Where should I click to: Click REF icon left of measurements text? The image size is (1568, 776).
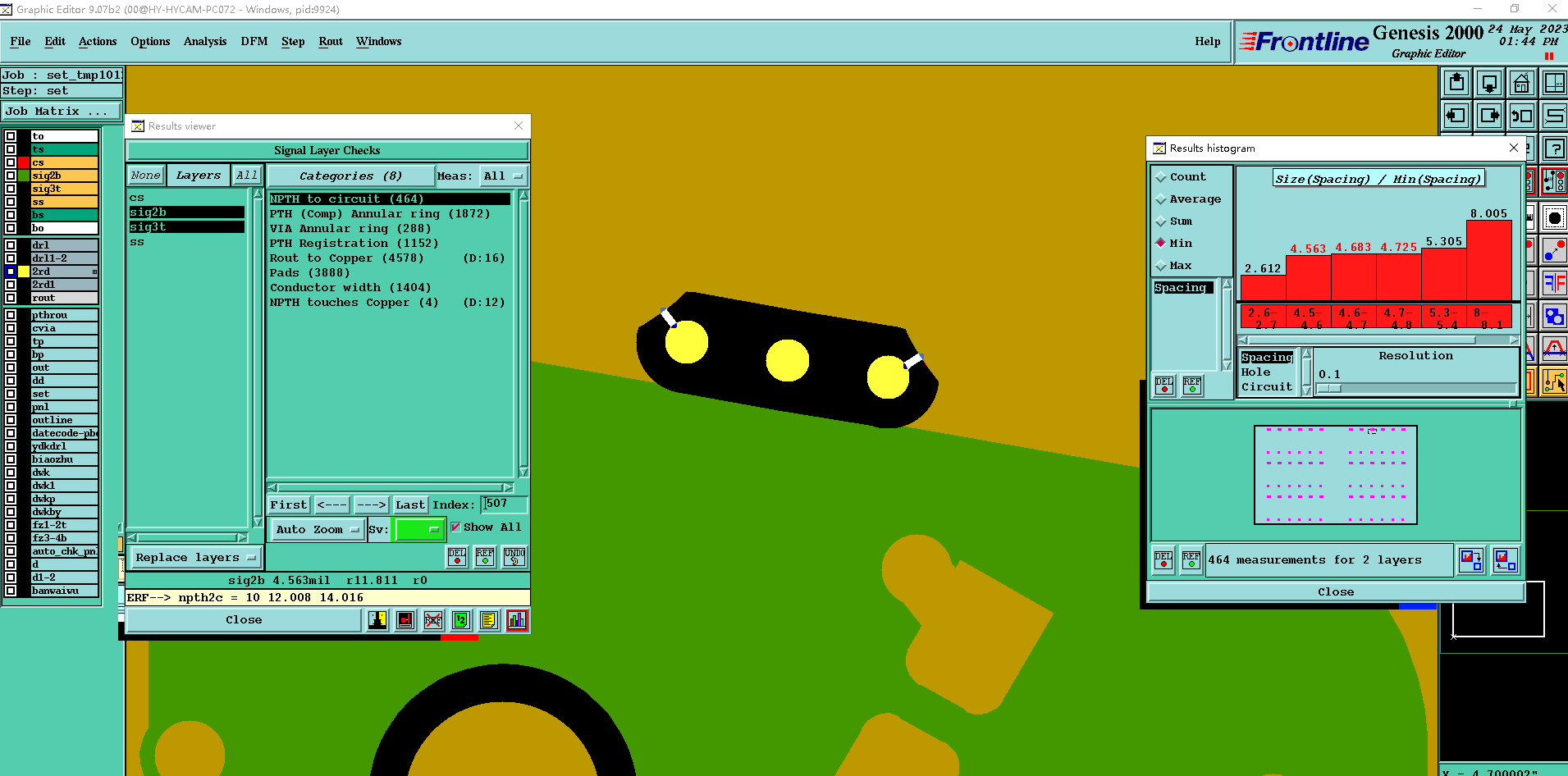point(1191,560)
